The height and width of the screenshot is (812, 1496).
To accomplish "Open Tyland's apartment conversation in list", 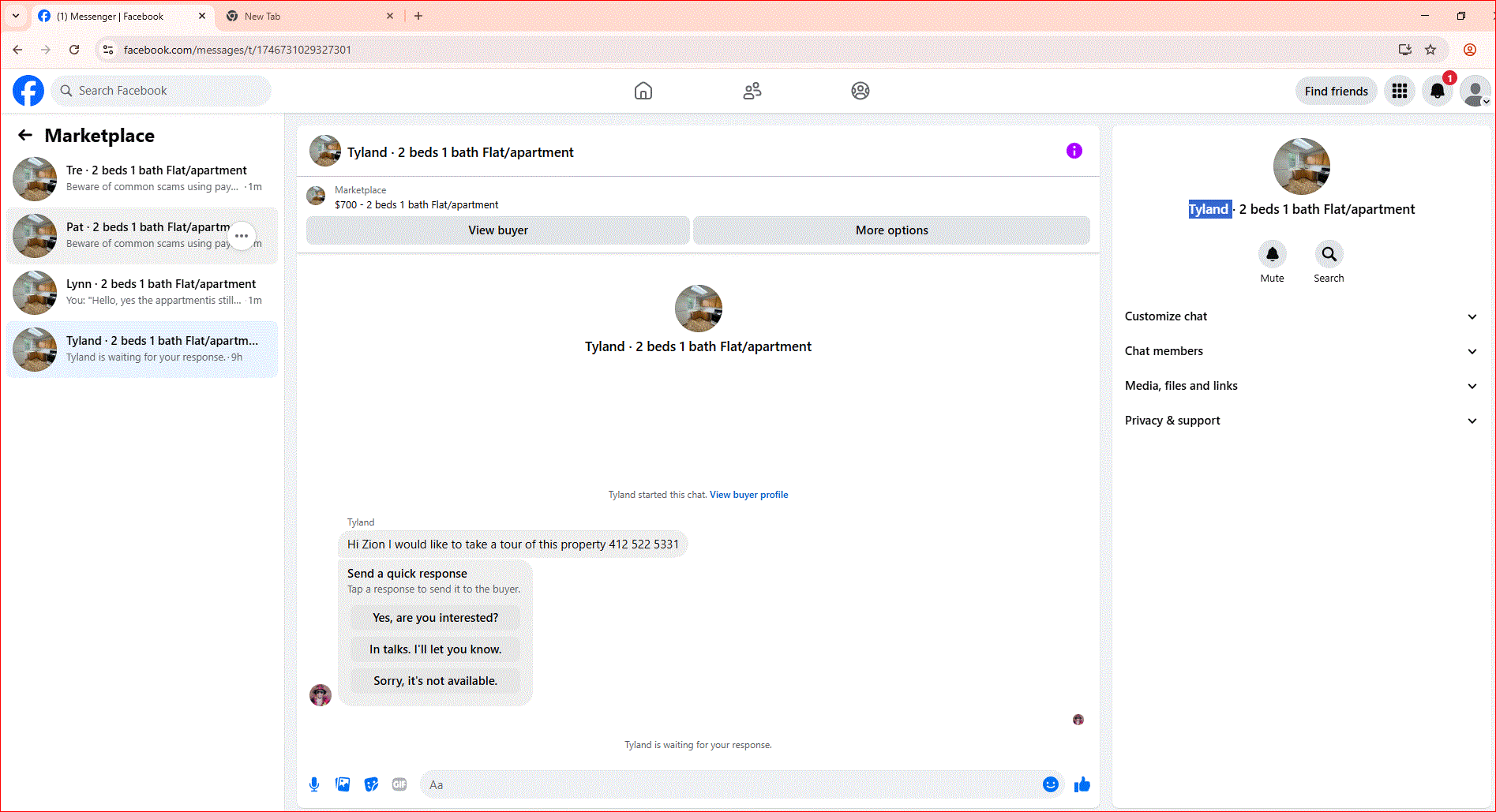I will point(142,350).
